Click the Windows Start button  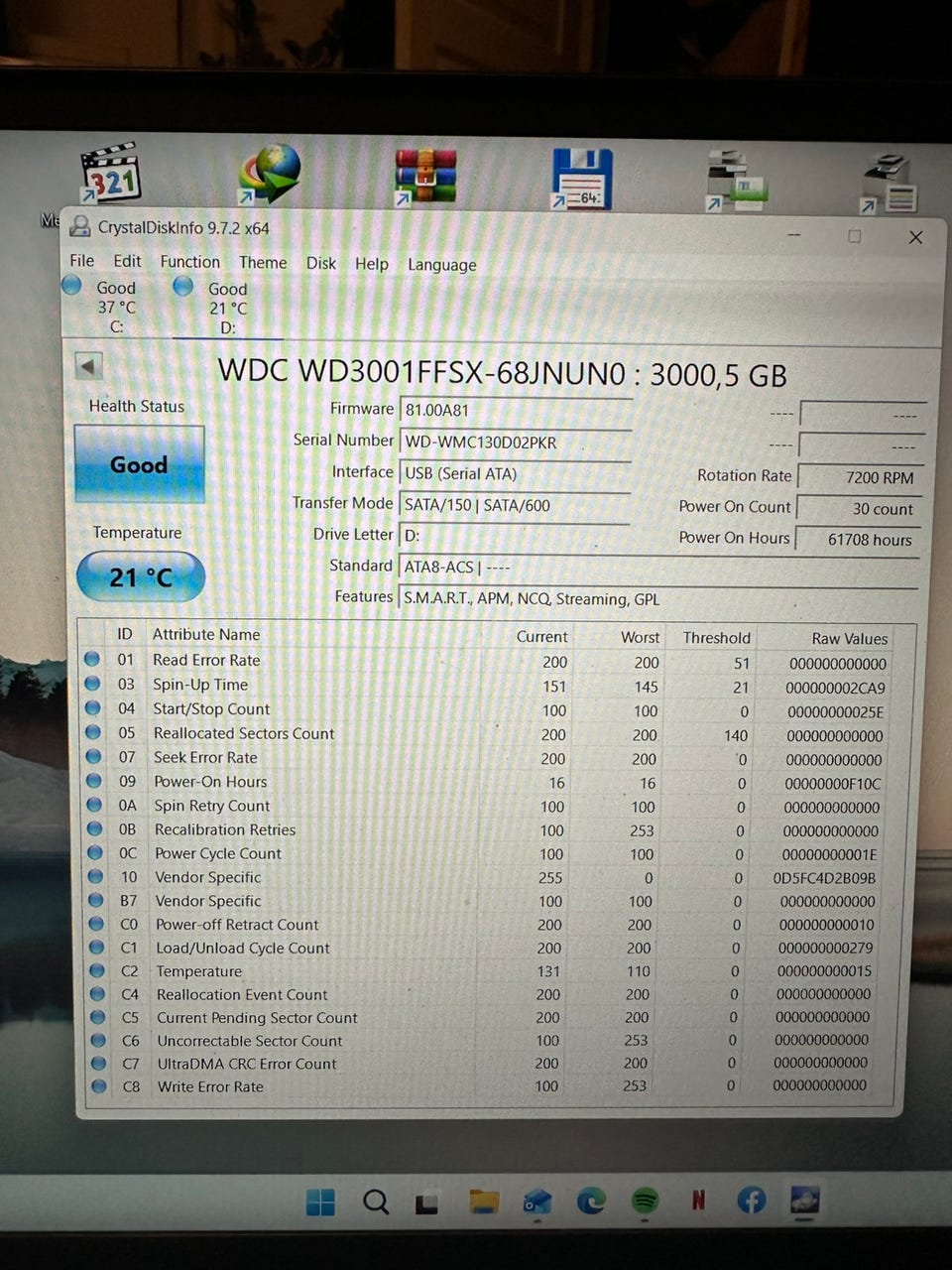click(x=320, y=1202)
